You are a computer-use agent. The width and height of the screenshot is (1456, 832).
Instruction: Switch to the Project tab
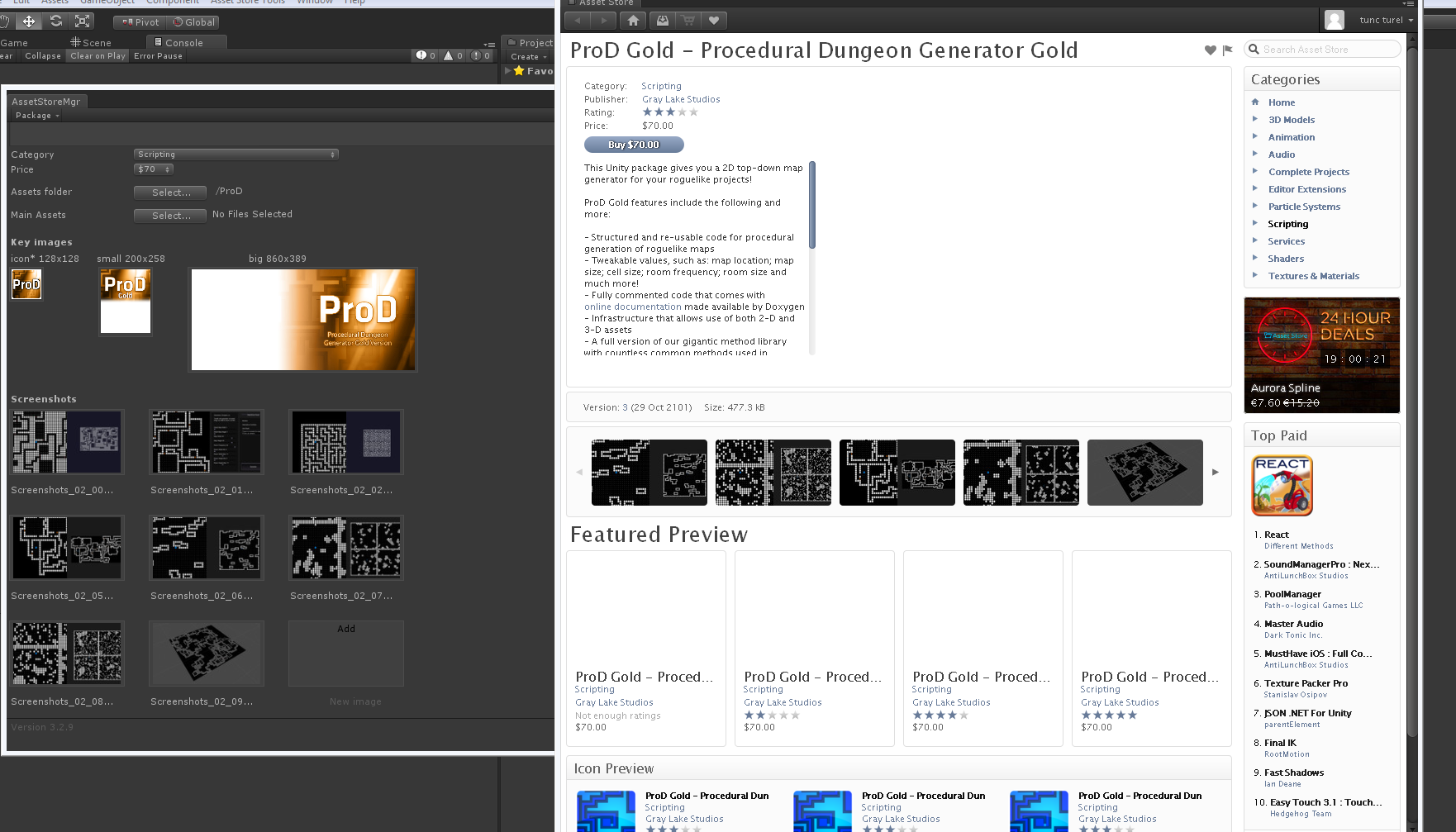pyautogui.click(x=529, y=42)
